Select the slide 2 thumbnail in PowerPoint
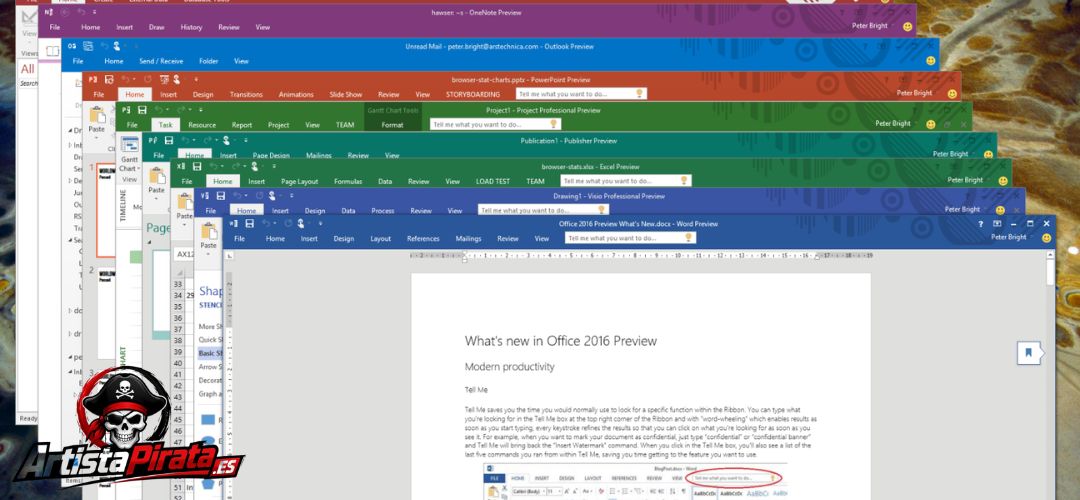This screenshot has width=1080, height=500. click(x=106, y=313)
